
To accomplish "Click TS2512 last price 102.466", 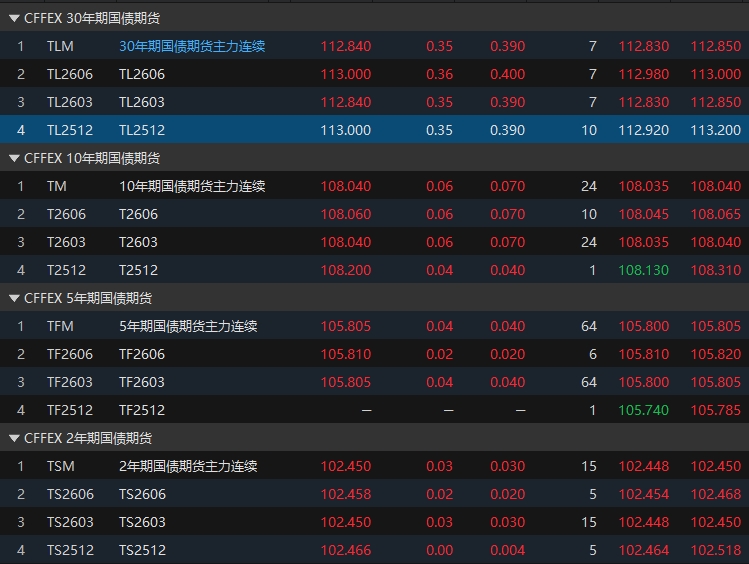I will pyautogui.click(x=346, y=550).
